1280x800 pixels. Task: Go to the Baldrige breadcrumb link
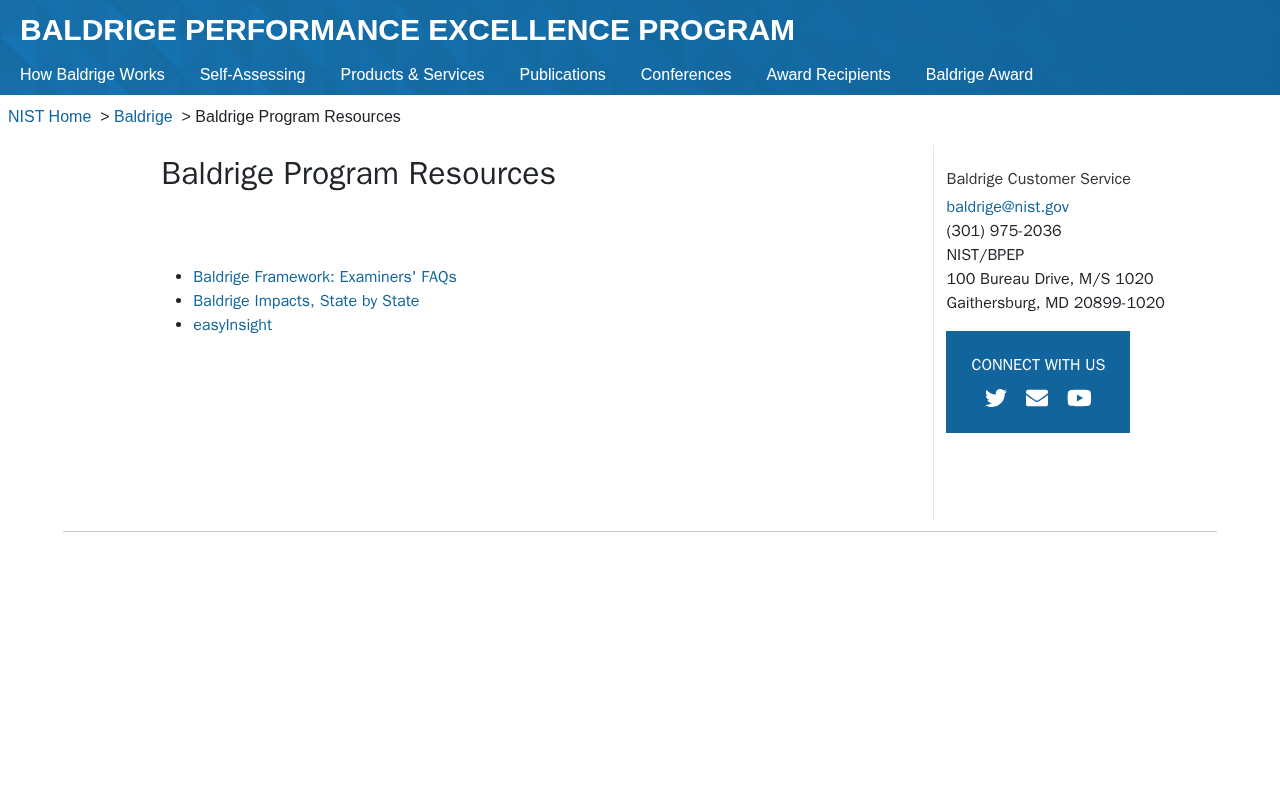tap(143, 117)
